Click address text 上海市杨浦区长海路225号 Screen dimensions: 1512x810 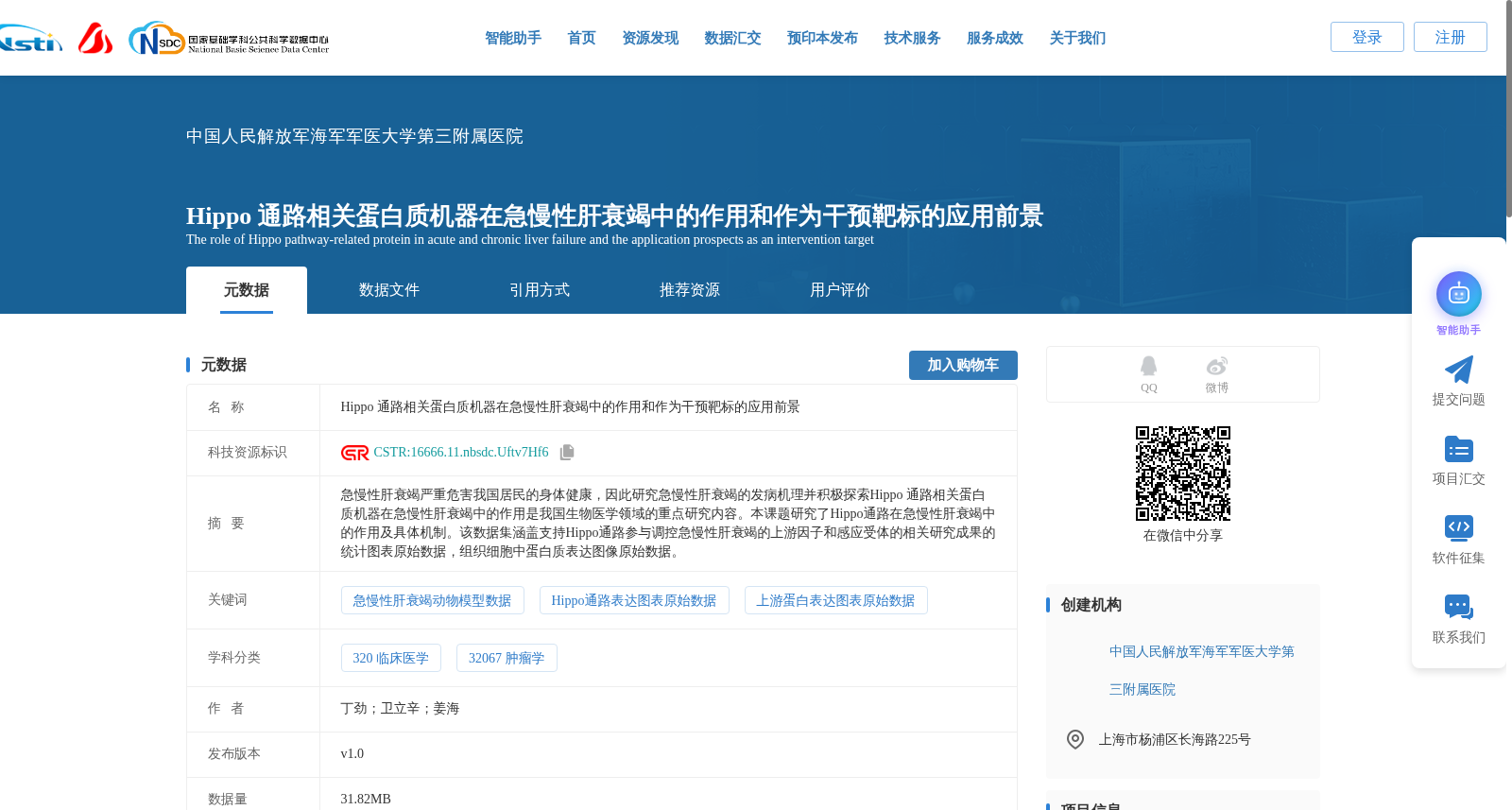1174,739
